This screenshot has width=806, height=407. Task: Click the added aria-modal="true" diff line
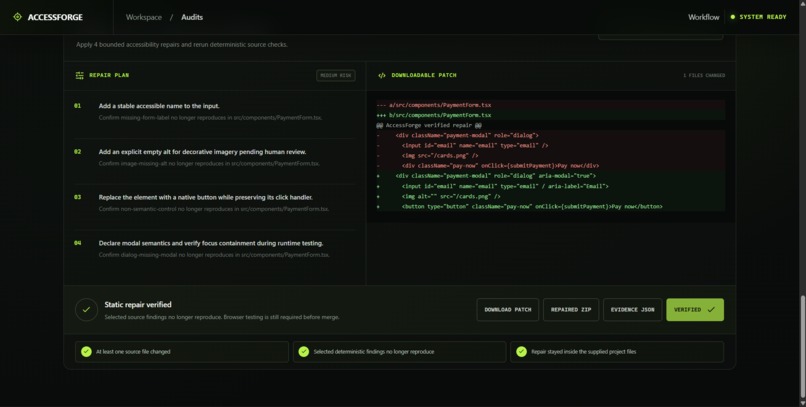point(551,176)
